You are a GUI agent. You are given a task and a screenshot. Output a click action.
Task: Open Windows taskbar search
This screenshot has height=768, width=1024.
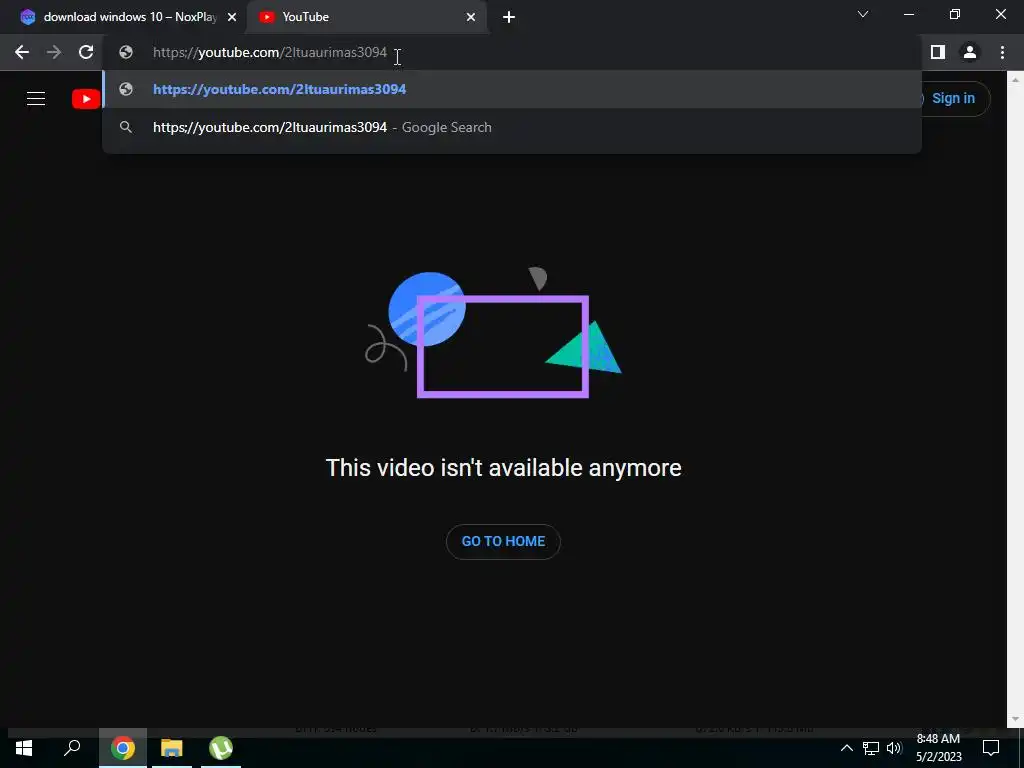pos(72,748)
